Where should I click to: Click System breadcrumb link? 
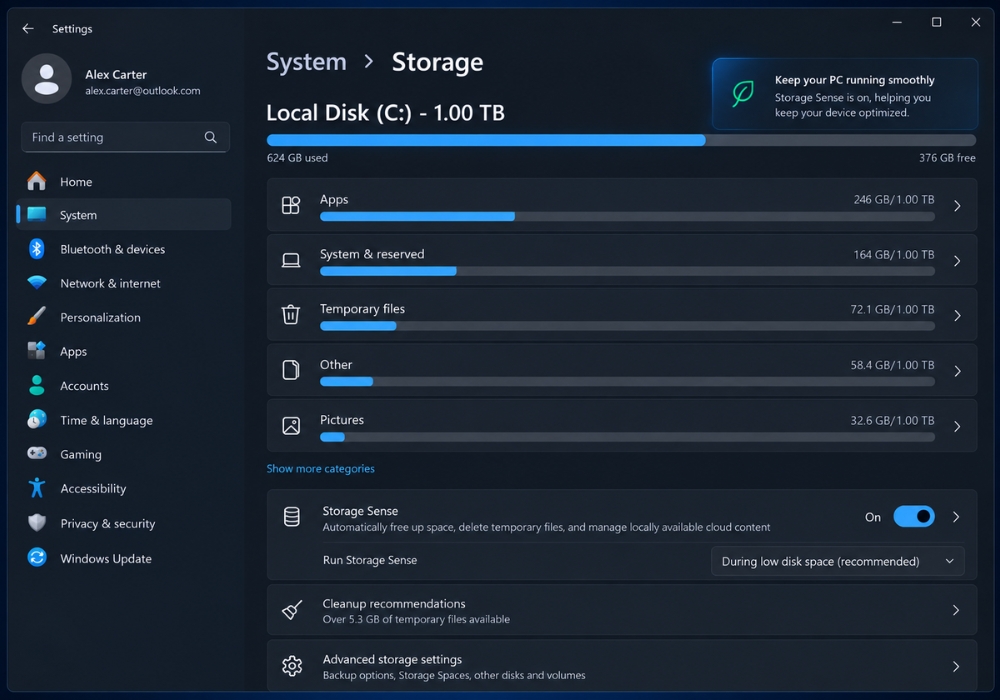[x=306, y=62]
